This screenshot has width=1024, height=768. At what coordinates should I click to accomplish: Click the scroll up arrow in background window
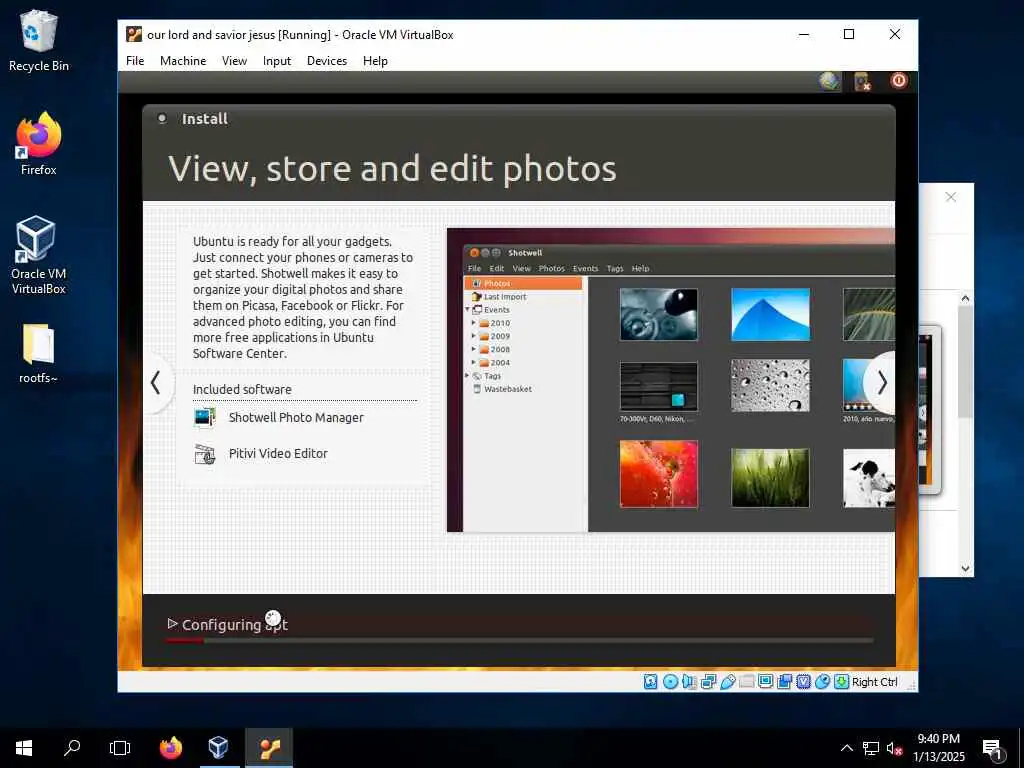coord(965,298)
